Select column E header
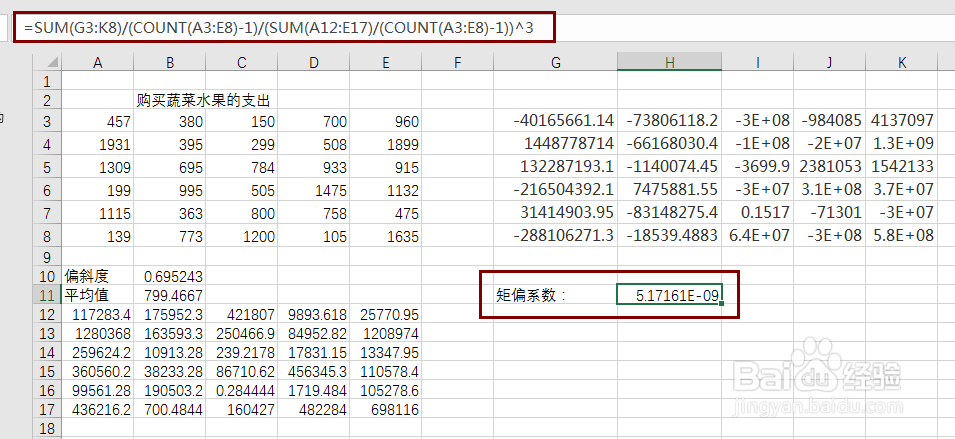 (386, 62)
